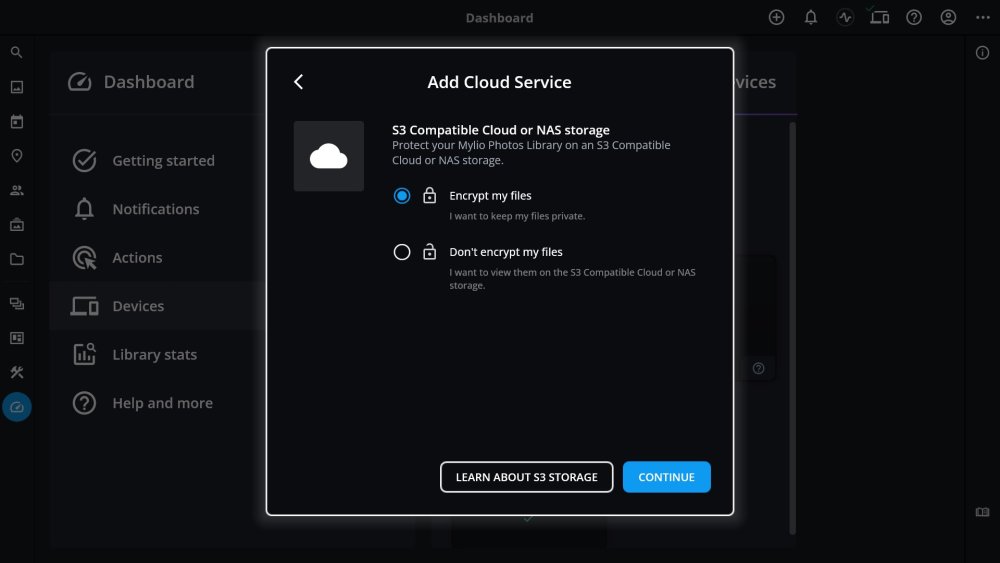Open Library stats in Dashboard menu
The width and height of the screenshot is (1000, 563).
point(157,355)
